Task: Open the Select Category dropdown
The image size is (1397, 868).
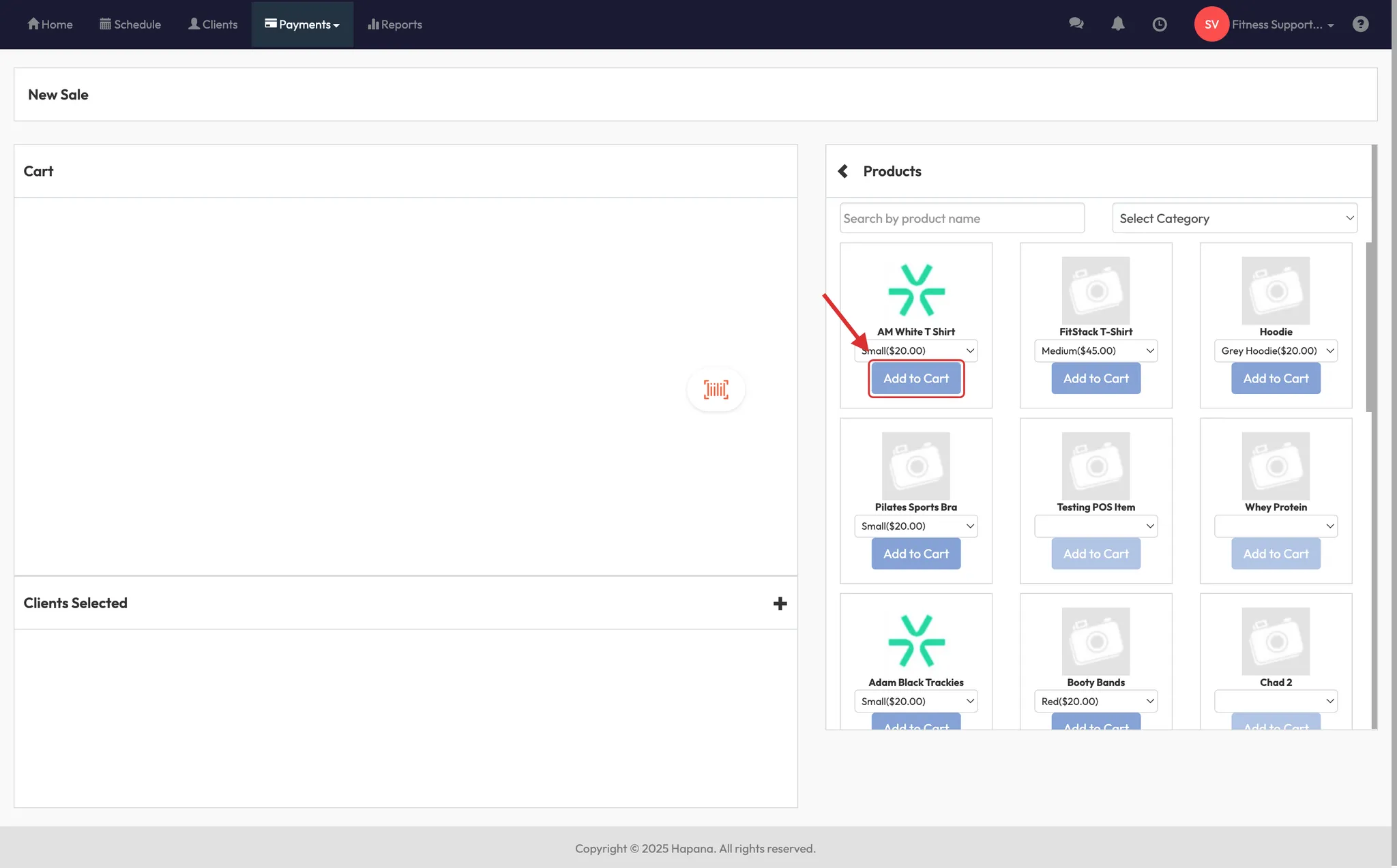Action: pos(1235,218)
